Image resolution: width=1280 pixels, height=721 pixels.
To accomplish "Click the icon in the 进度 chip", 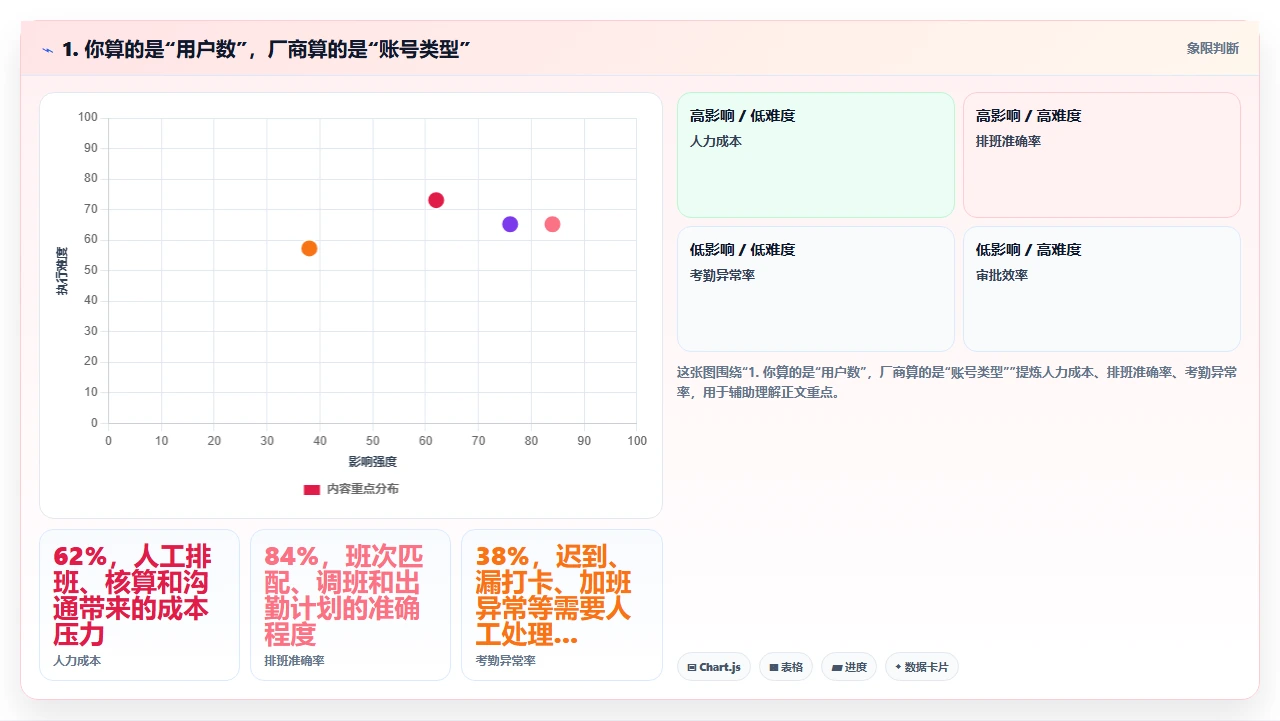I will (837, 667).
